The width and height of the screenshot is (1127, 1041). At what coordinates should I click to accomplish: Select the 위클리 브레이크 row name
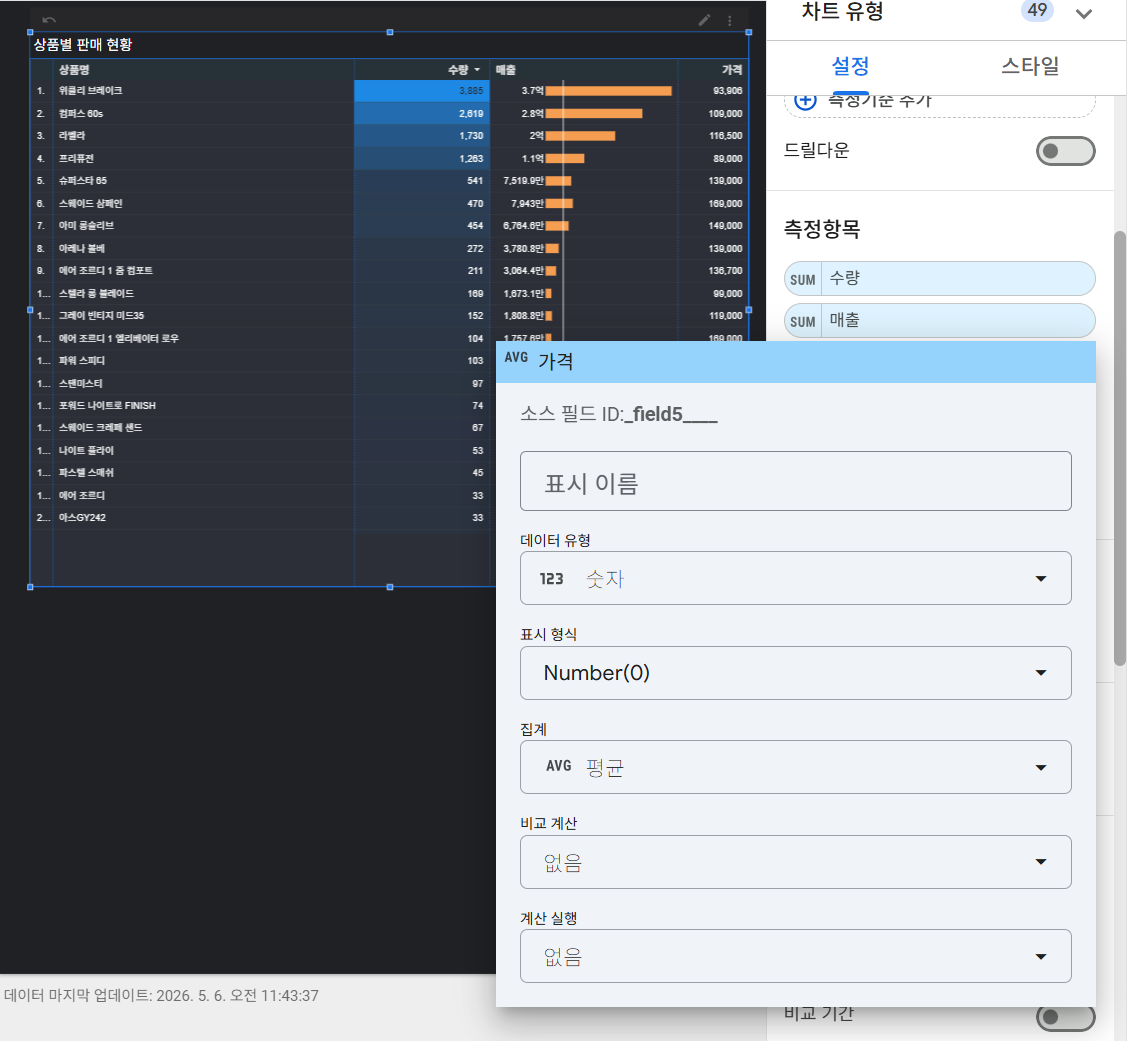pyautogui.click(x=91, y=91)
